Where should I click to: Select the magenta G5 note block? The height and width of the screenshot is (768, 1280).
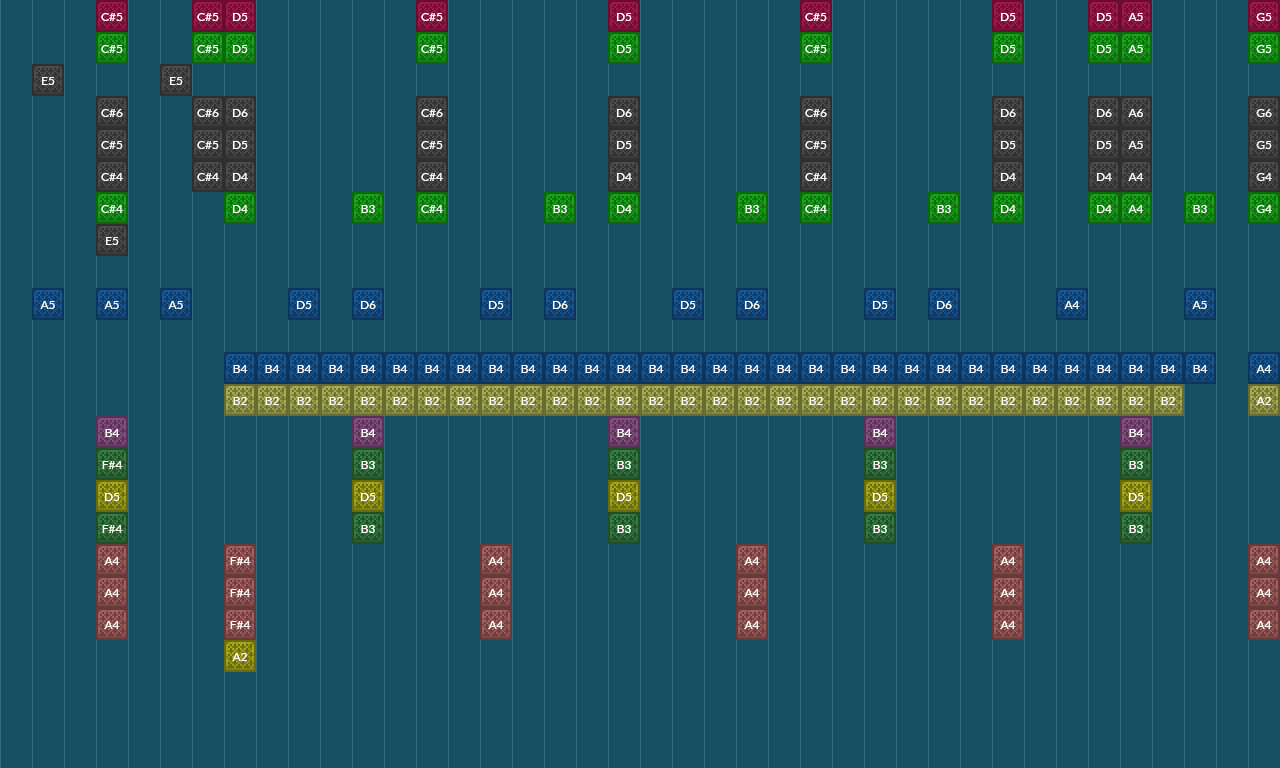click(x=1264, y=16)
